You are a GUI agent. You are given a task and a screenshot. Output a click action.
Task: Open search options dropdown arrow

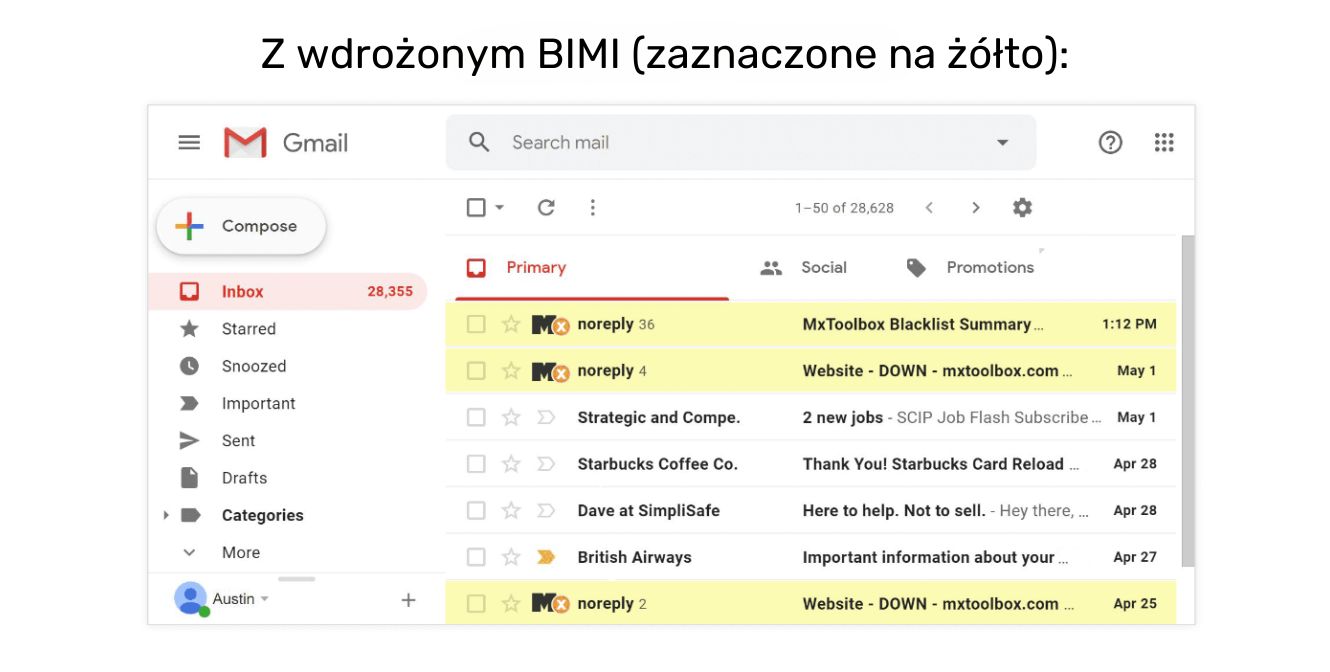point(1002,143)
